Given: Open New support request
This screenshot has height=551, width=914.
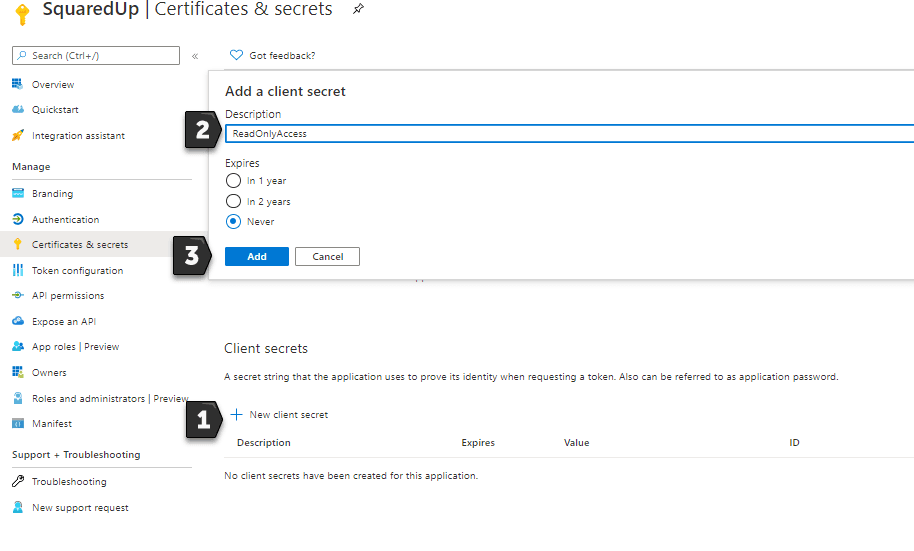Looking at the screenshot, I should [80, 507].
